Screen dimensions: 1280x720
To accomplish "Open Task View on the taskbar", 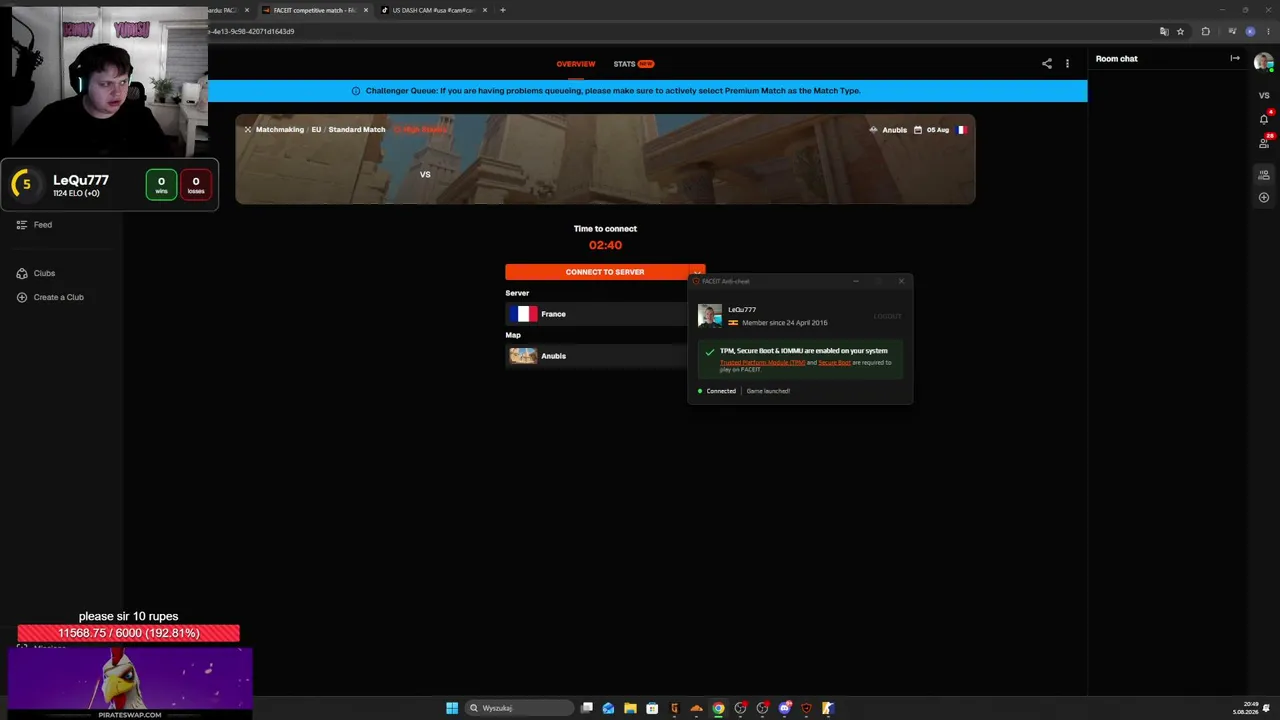I will click(587, 708).
